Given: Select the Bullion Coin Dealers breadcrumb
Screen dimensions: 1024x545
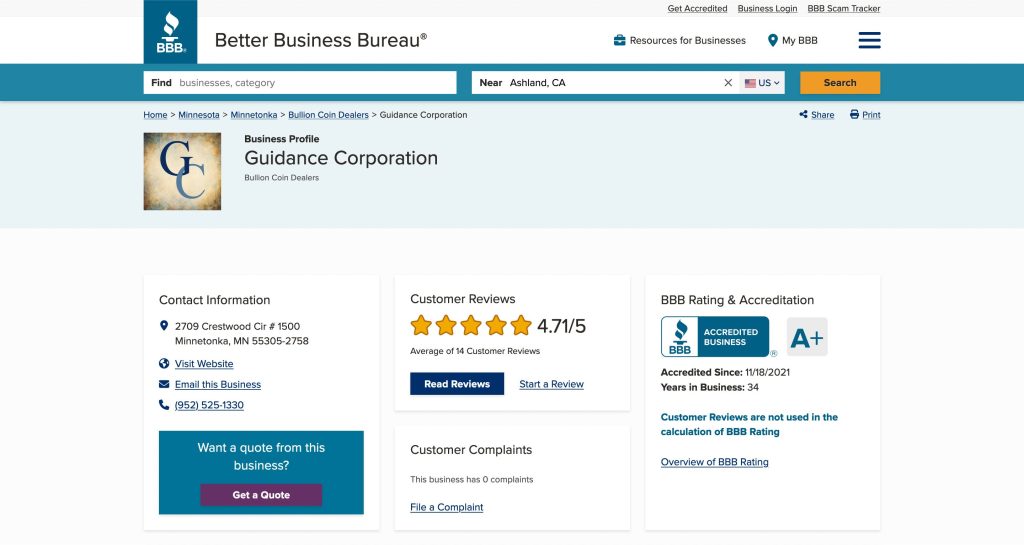Looking at the screenshot, I should point(328,115).
